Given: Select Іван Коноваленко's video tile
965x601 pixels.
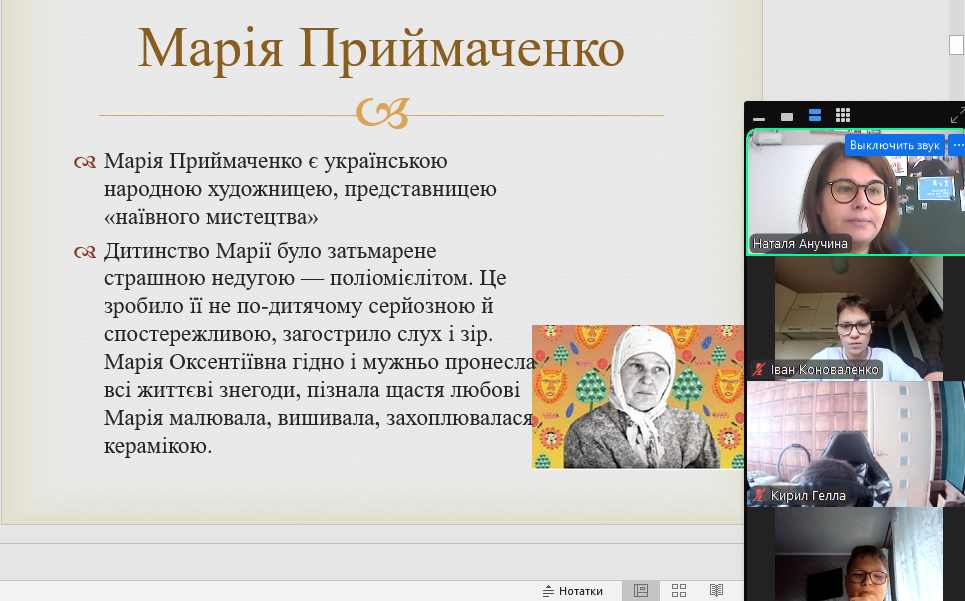Looking at the screenshot, I should click(x=855, y=318).
